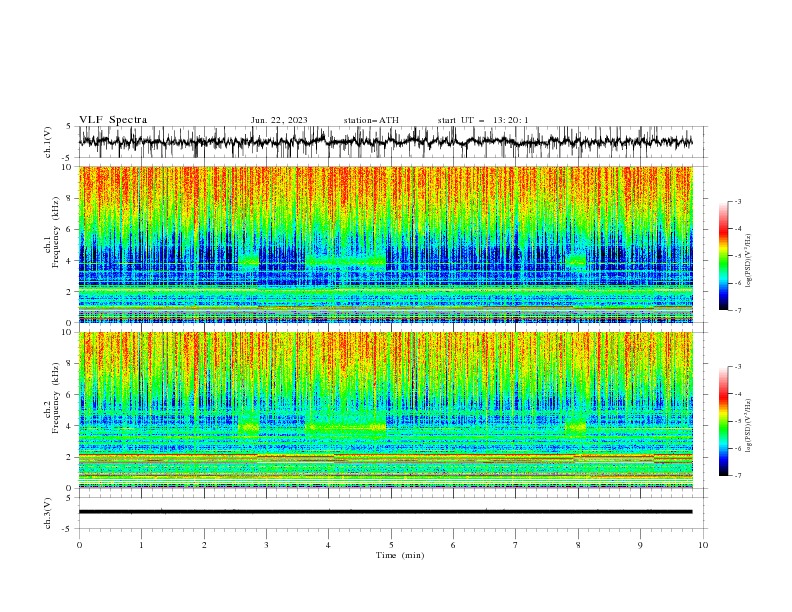This screenshot has height=612, width=792.
Task: Click the ch.2 spectrogram color bar
Action: point(723,421)
